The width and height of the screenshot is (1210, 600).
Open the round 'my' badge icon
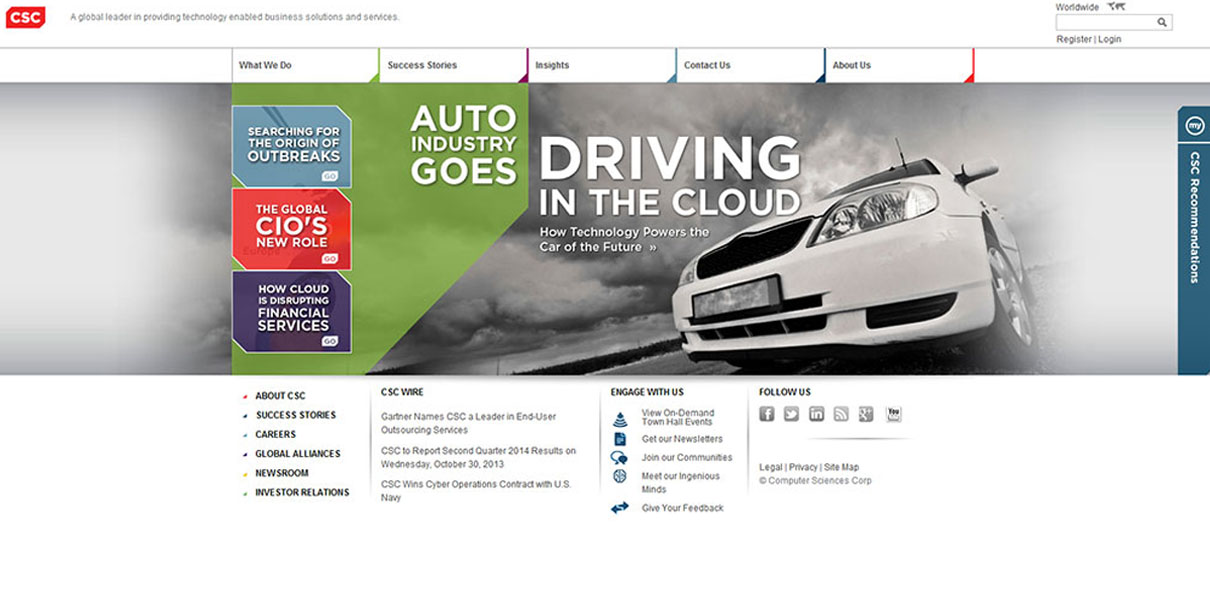coord(1194,126)
